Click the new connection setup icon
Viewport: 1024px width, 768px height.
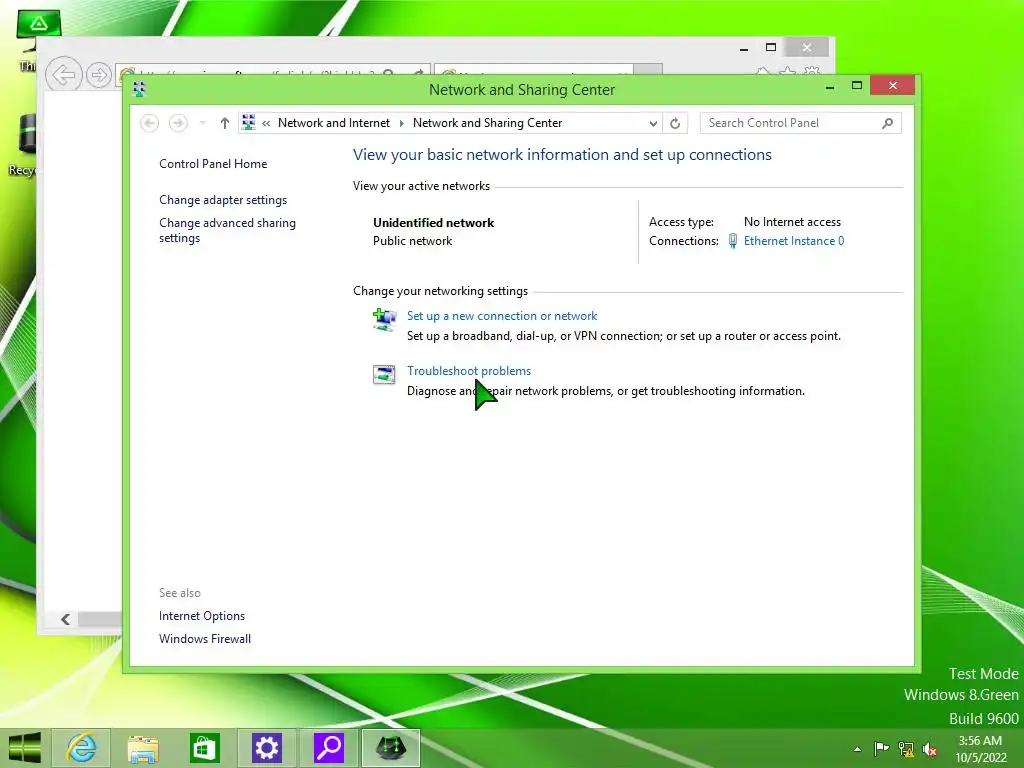384,320
